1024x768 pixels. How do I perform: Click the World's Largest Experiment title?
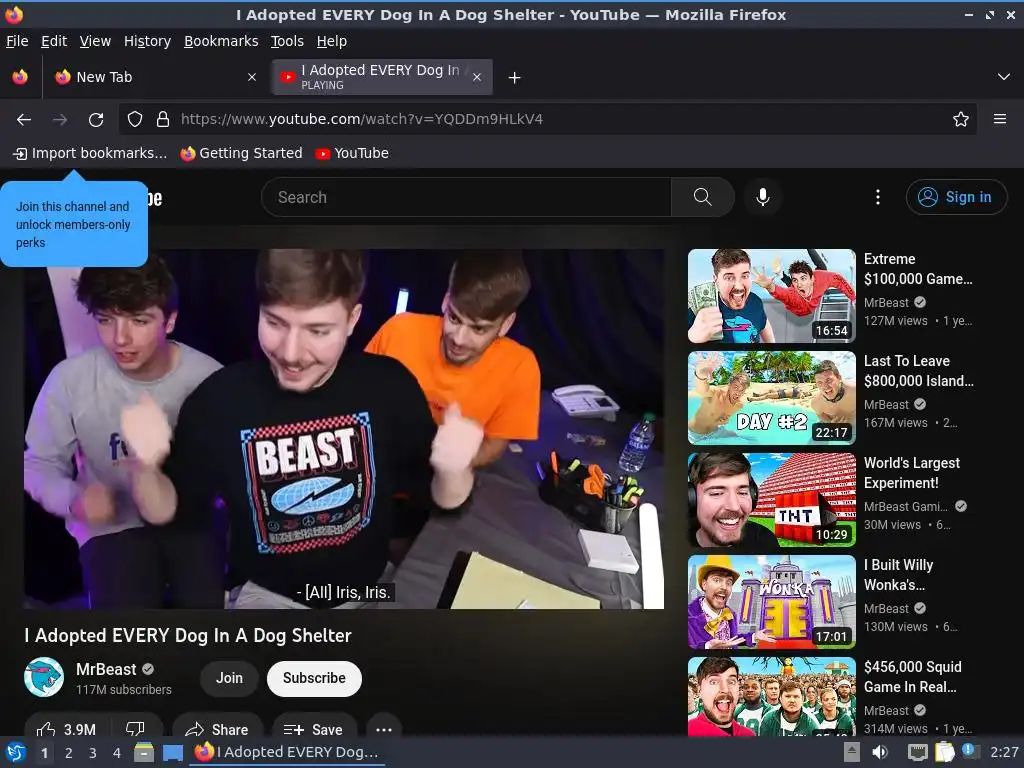(912, 473)
